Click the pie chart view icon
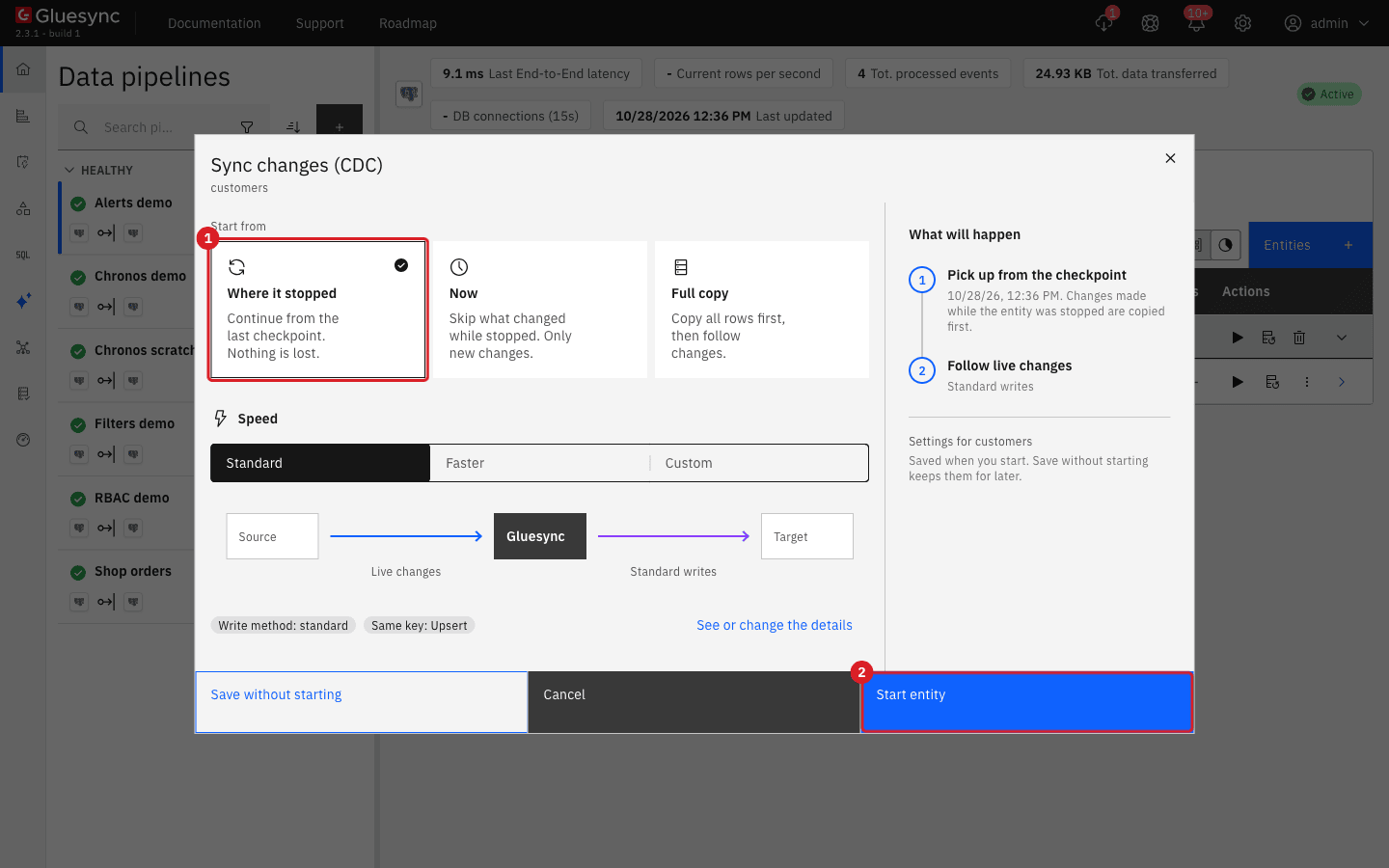The image size is (1389, 868). 1225,245
